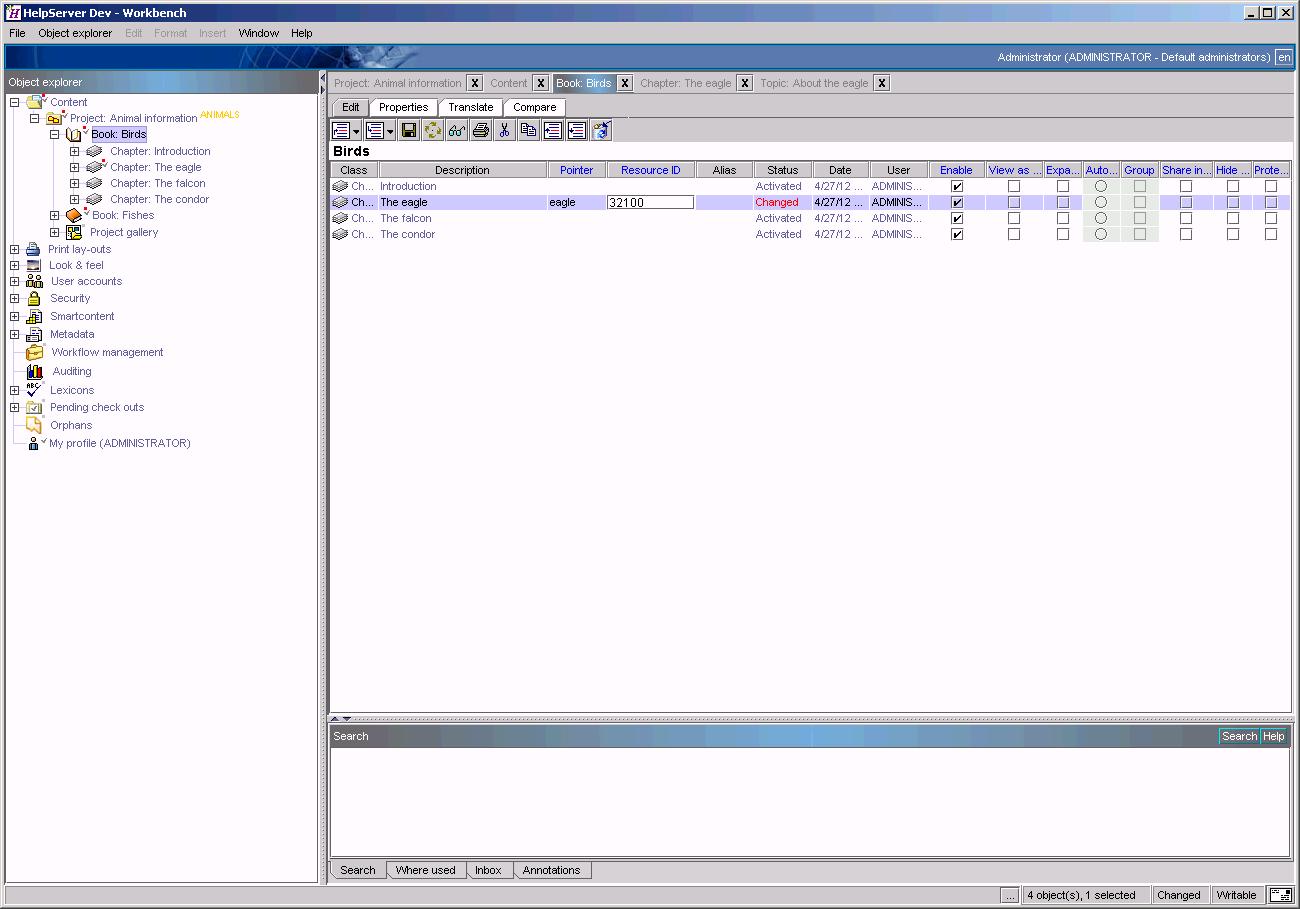The width and height of the screenshot is (1300, 909).
Task: Preview using the eyeglasses icon
Action: click(457, 130)
